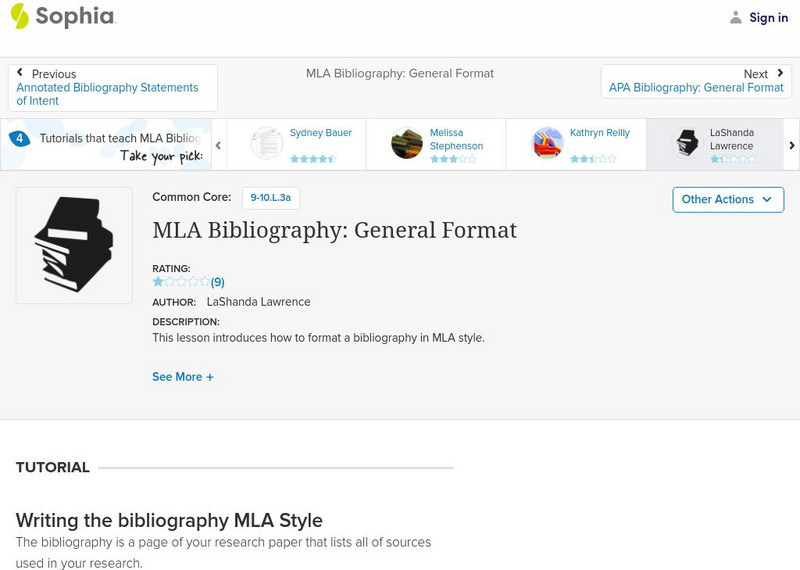The height and width of the screenshot is (570, 800).
Task: Expand description with See More +
Action: click(x=183, y=377)
